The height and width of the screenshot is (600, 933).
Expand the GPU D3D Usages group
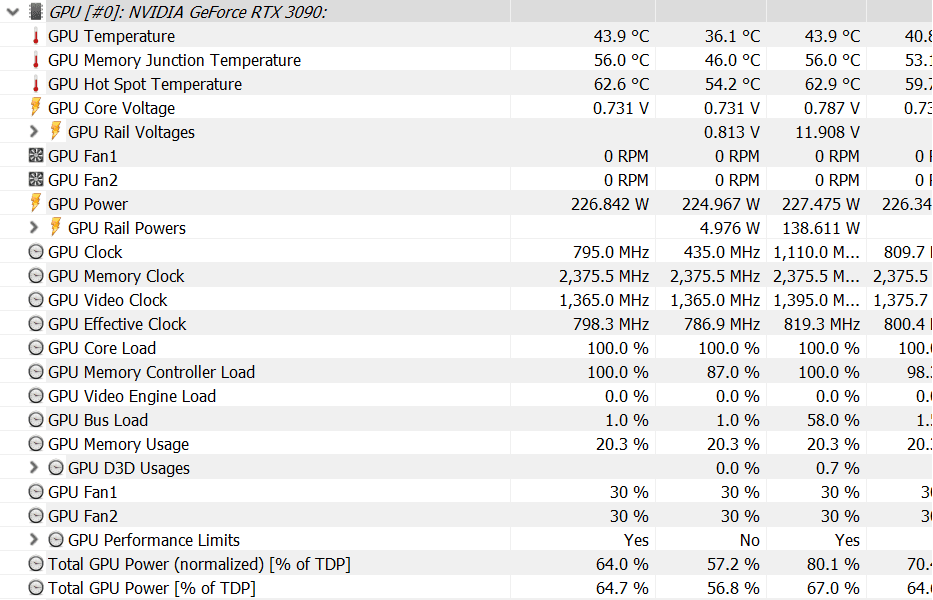point(34,468)
